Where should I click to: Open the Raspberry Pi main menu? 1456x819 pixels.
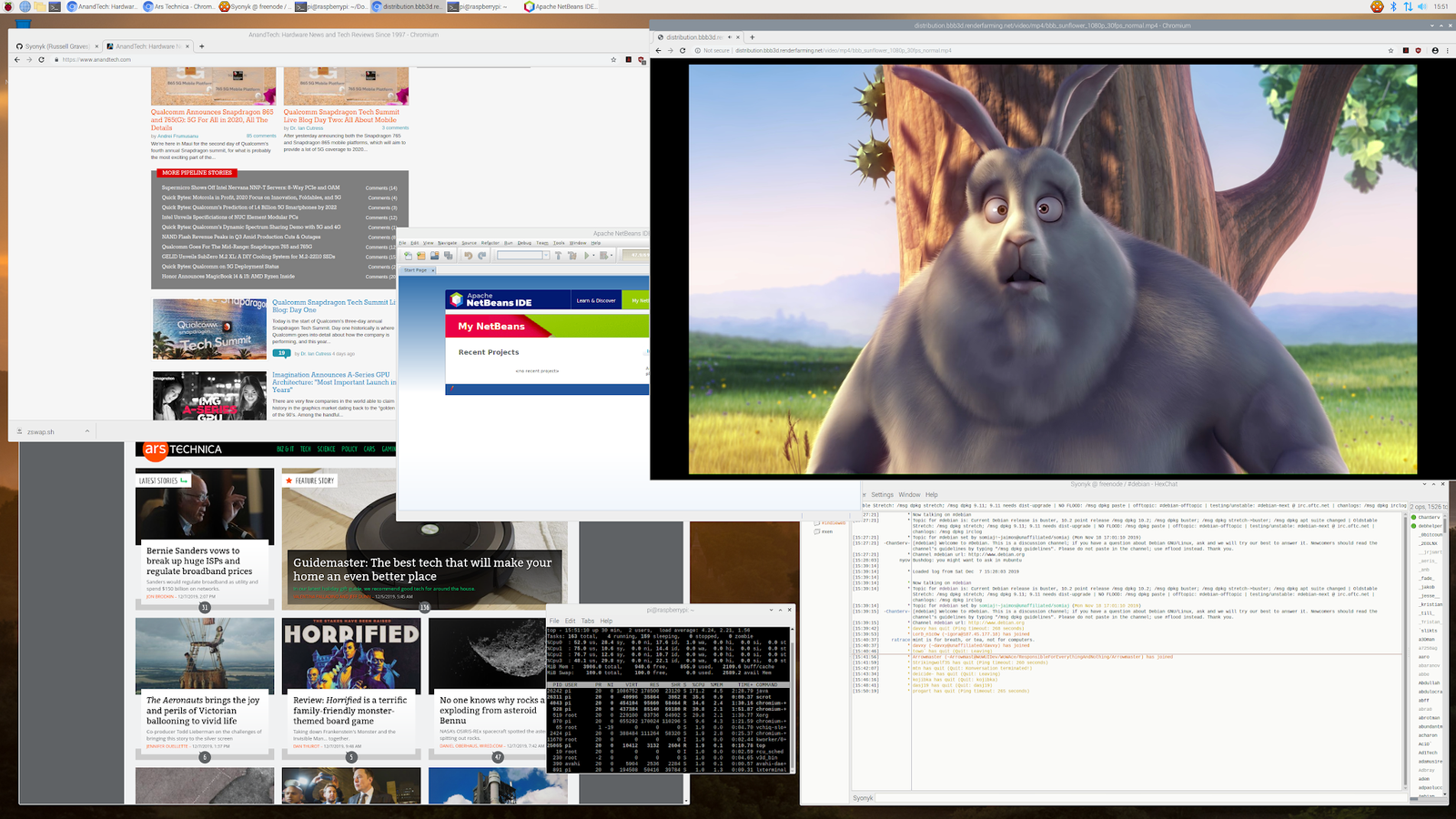pos(8,6)
